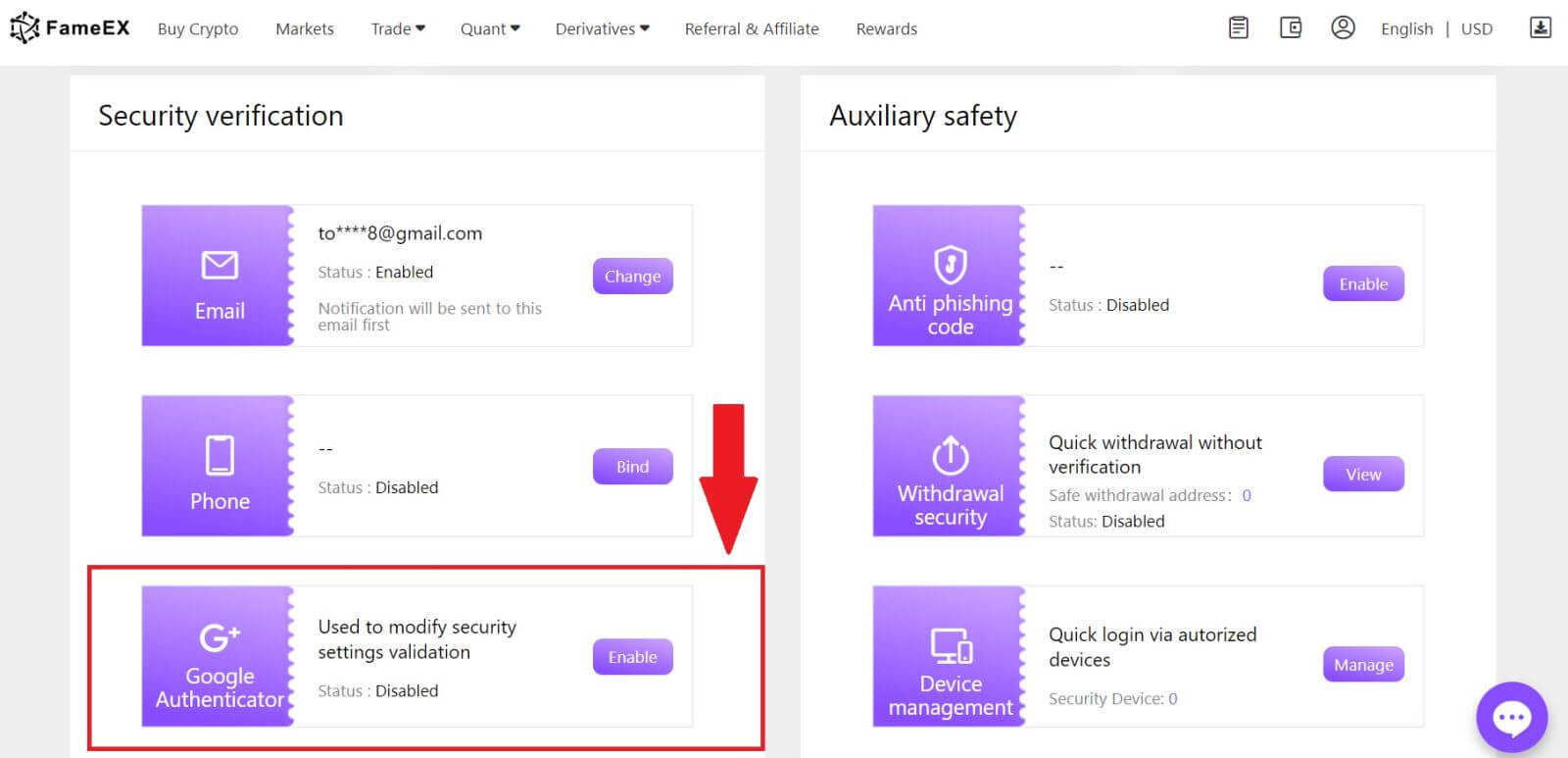The width and height of the screenshot is (1568, 758).
Task: Click the user account icon
Action: [x=1343, y=27]
